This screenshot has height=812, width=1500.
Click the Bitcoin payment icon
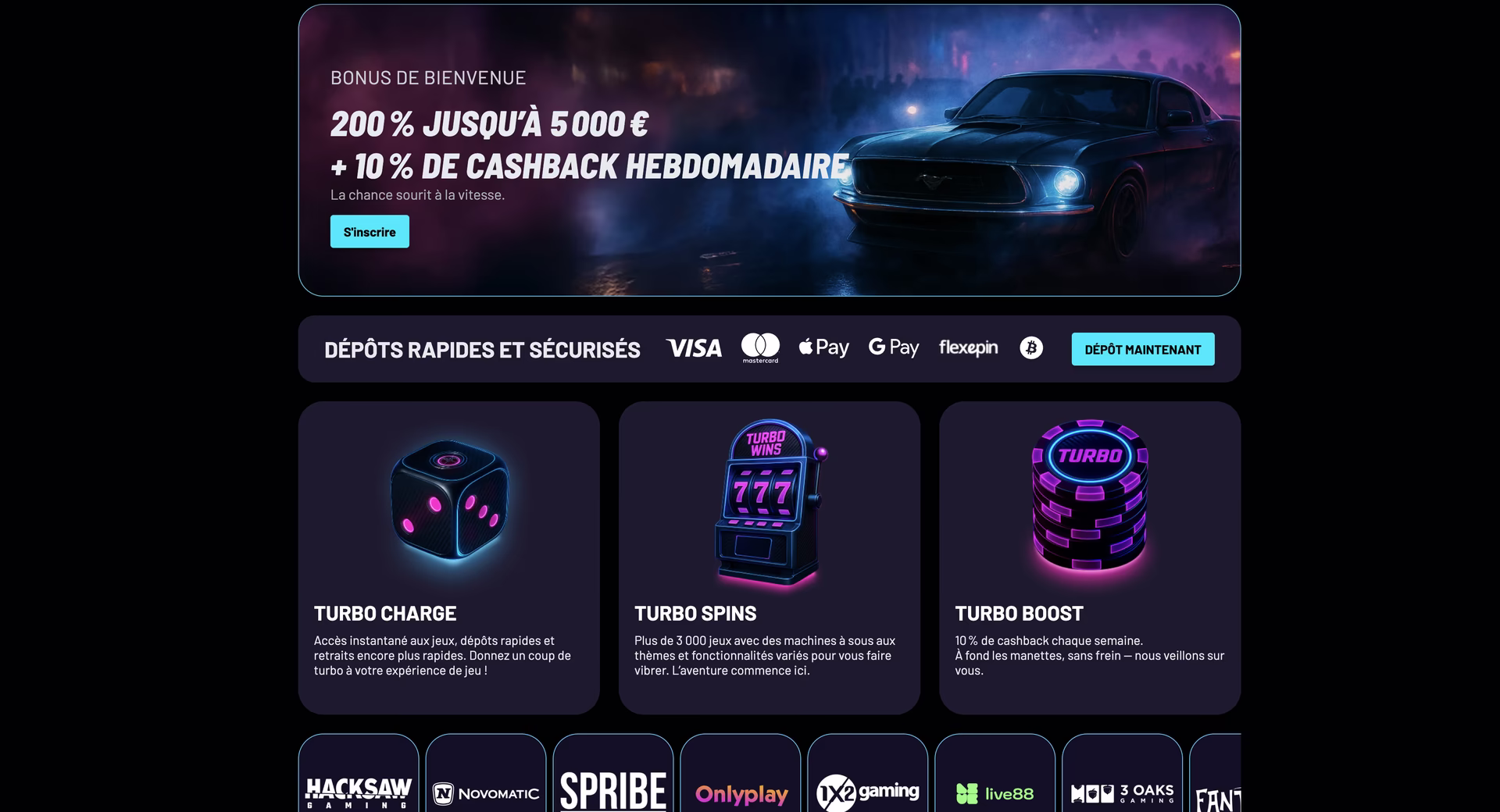(x=1031, y=348)
